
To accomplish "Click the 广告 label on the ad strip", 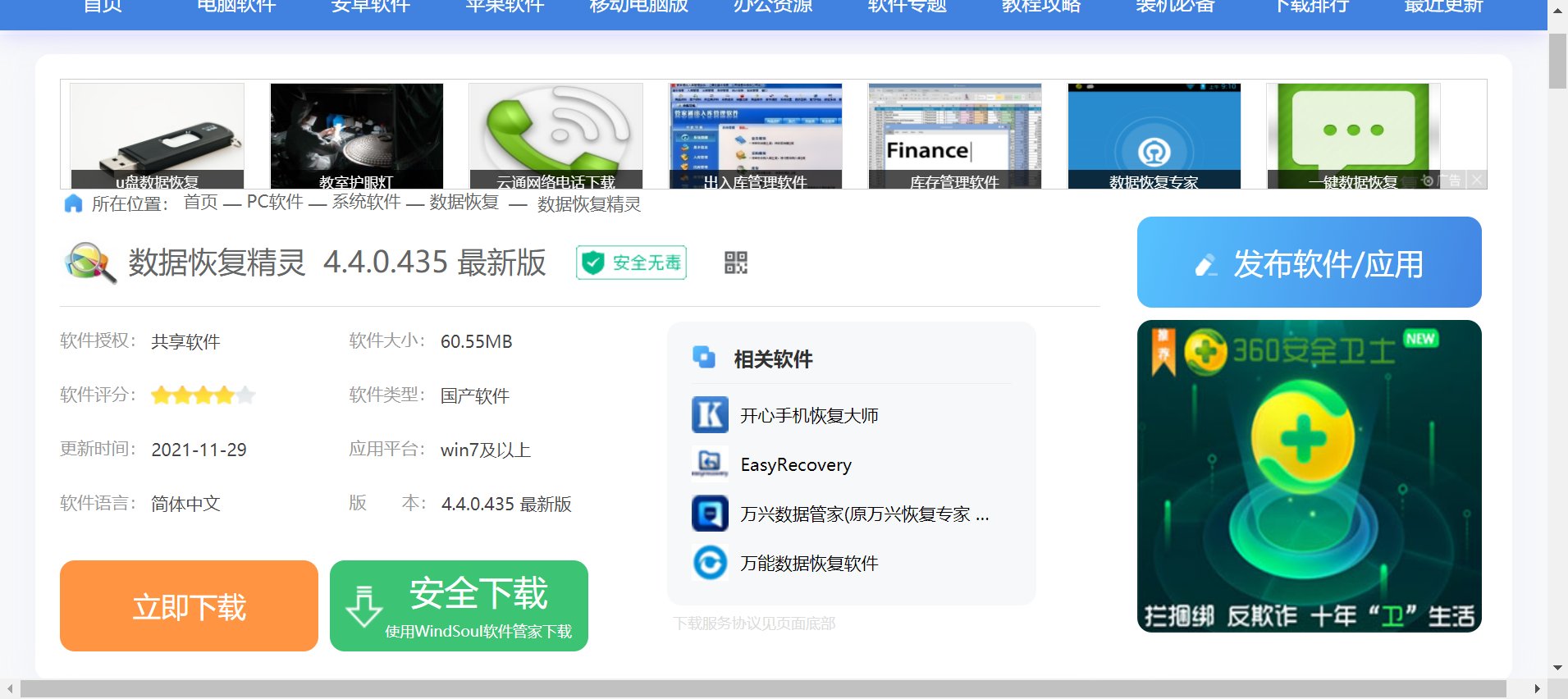I will (1450, 180).
